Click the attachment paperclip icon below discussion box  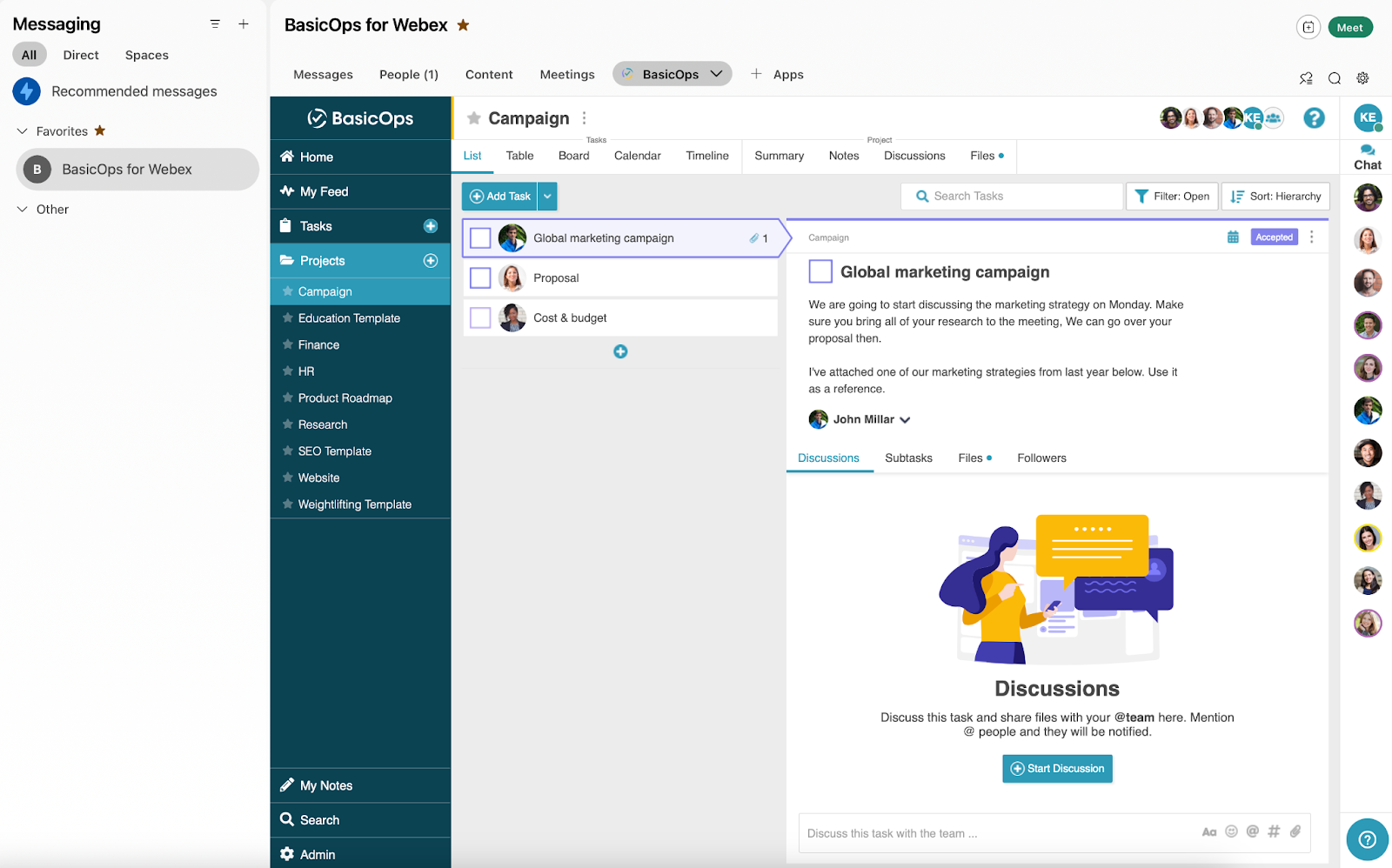1296,831
